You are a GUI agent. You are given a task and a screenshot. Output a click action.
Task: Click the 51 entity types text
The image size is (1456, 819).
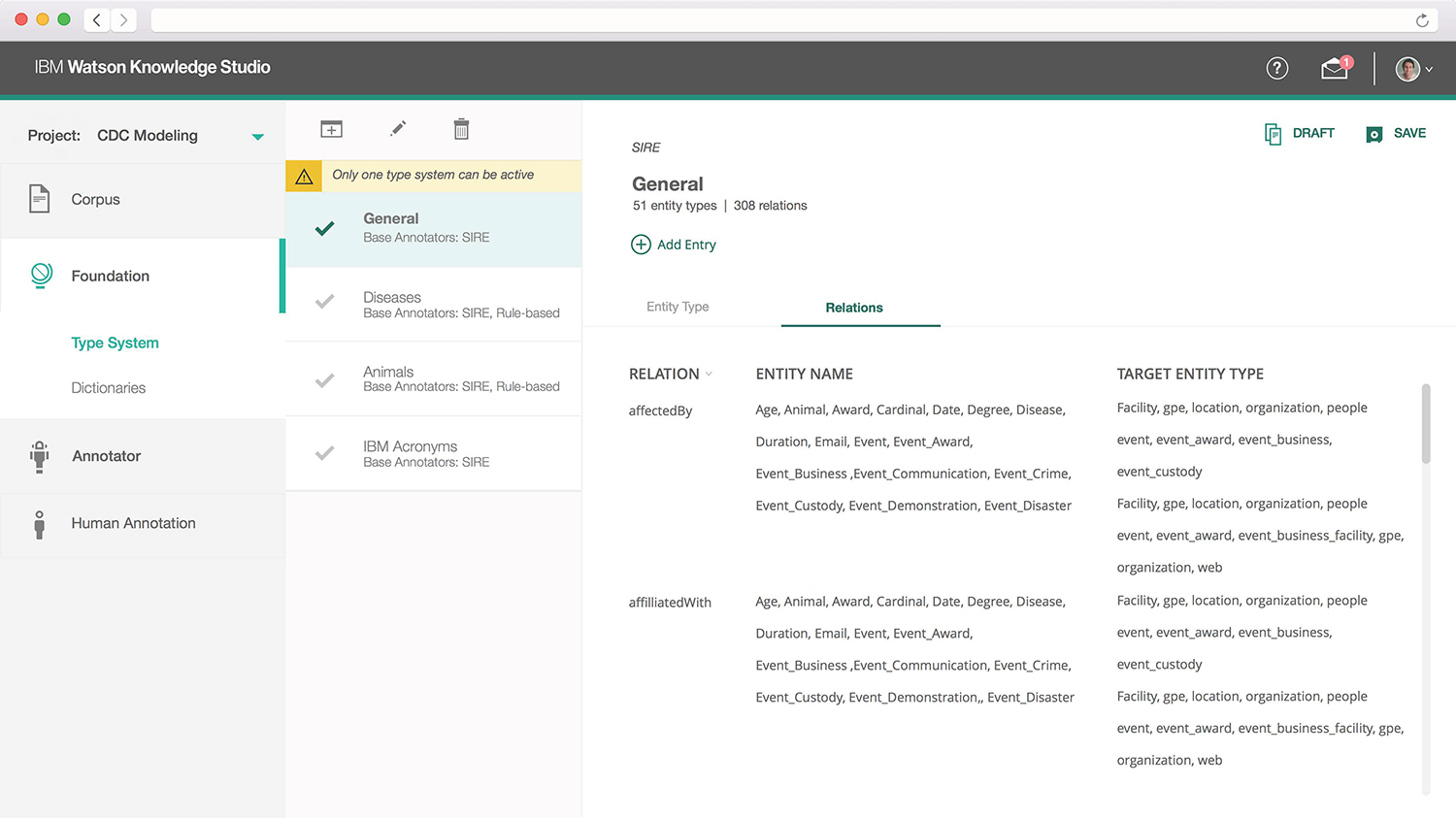(675, 206)
